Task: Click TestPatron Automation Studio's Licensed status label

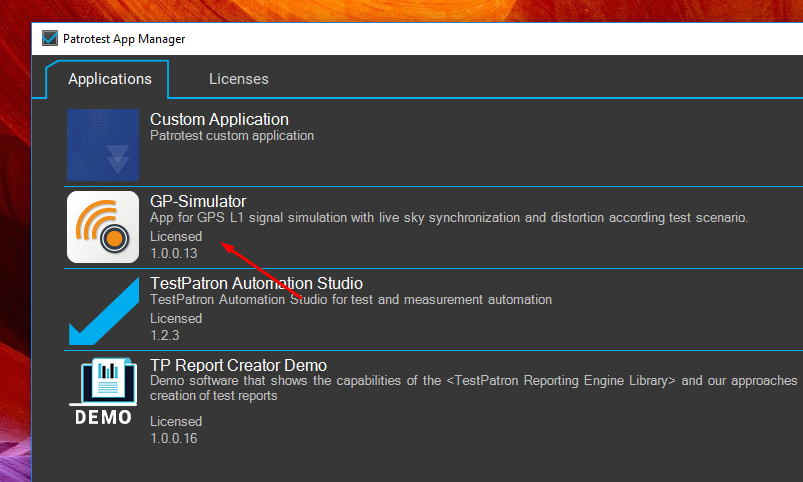Action: 176,319
